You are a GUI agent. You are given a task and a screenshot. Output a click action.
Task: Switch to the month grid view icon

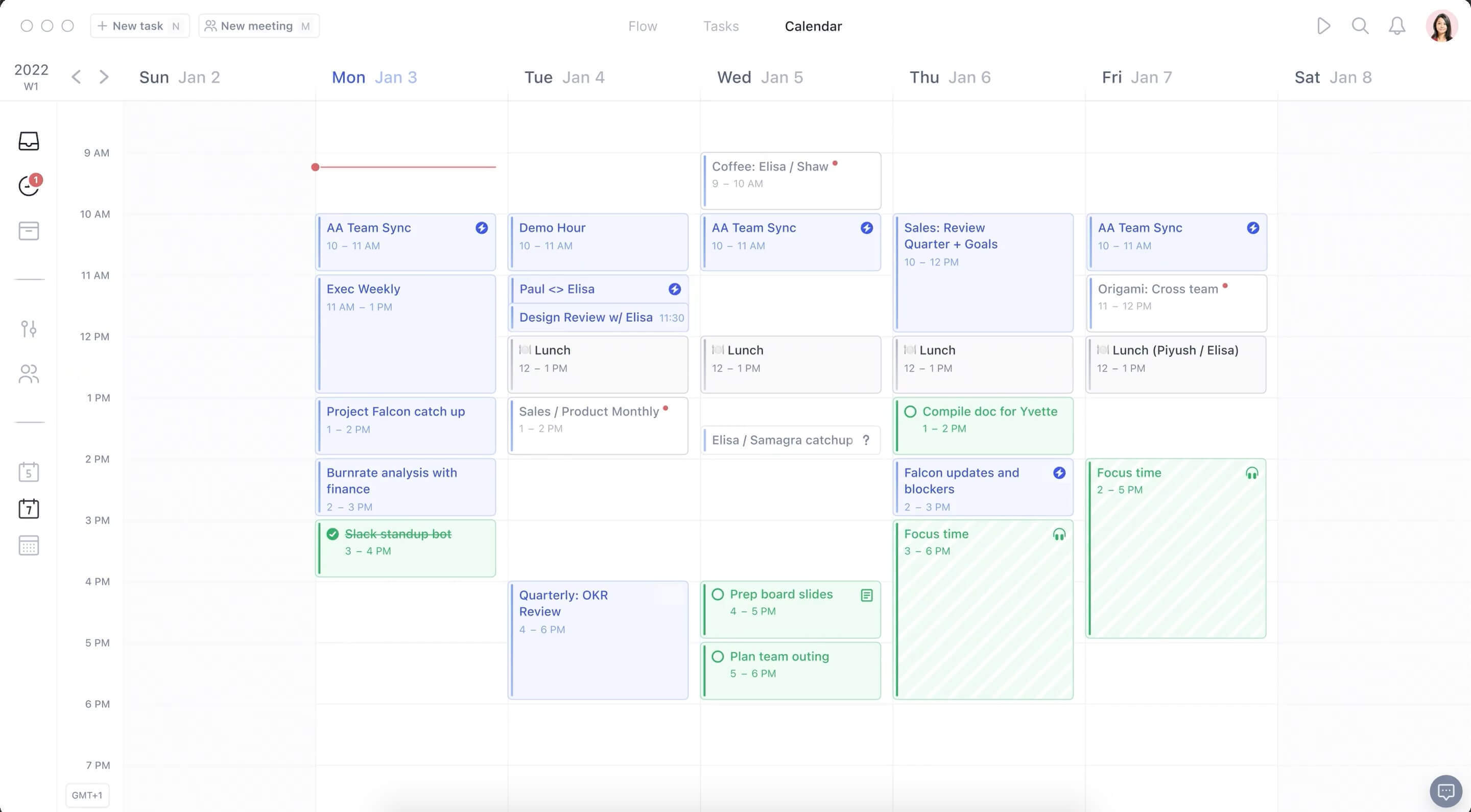click(x=29, y=545)
